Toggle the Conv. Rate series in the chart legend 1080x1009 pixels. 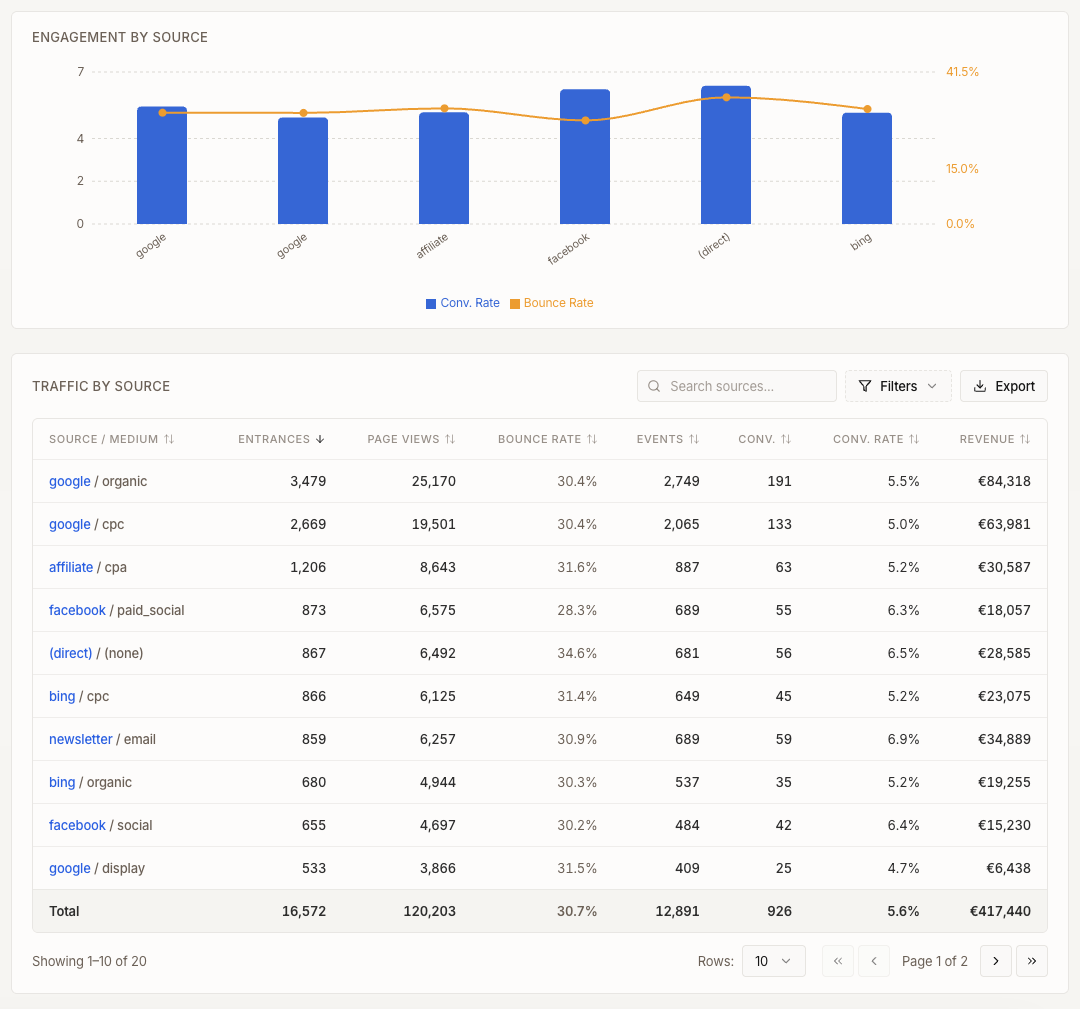[x=462, y=303]
